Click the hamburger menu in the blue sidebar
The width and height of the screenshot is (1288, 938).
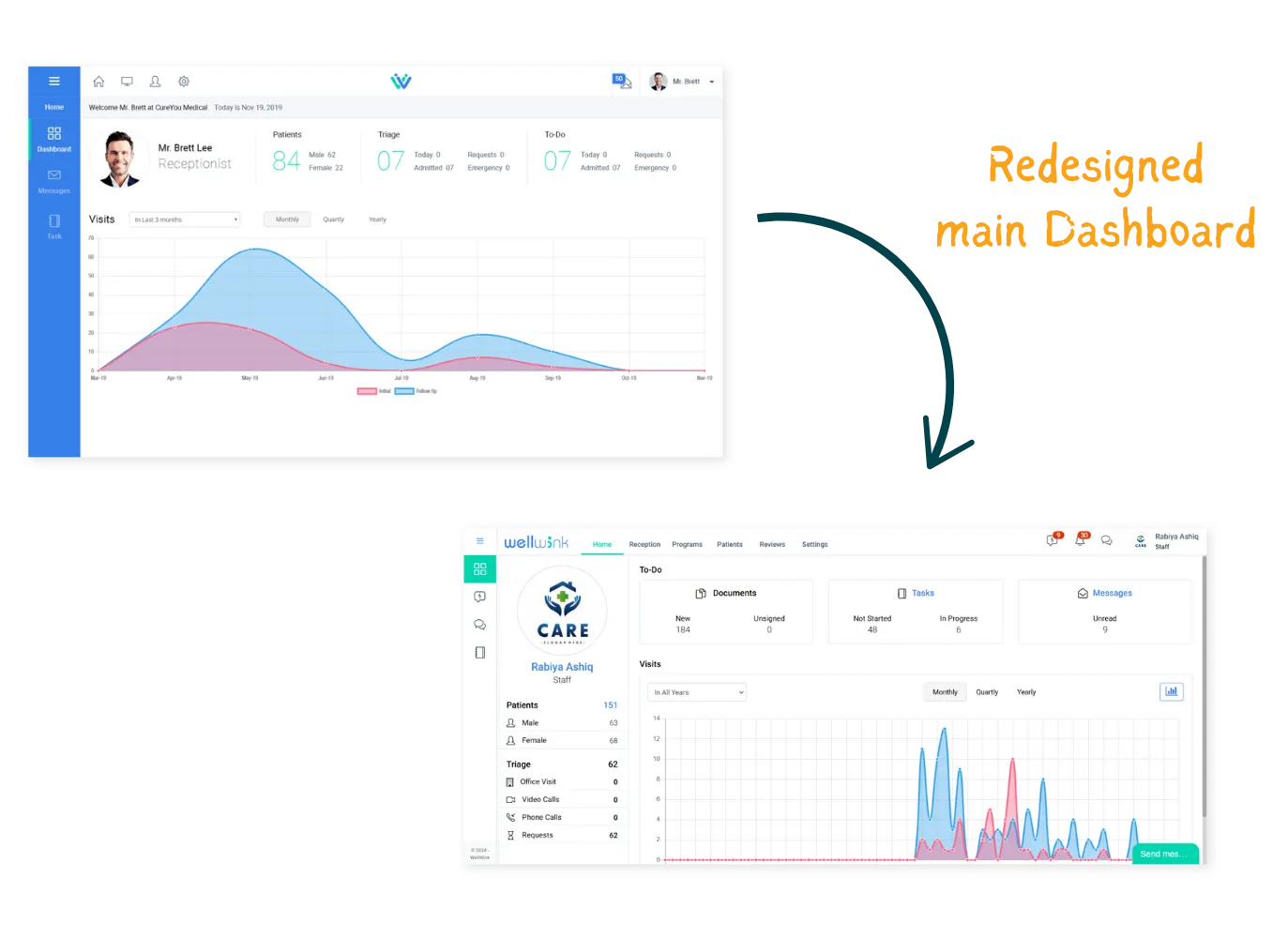[x=54, y=82]
